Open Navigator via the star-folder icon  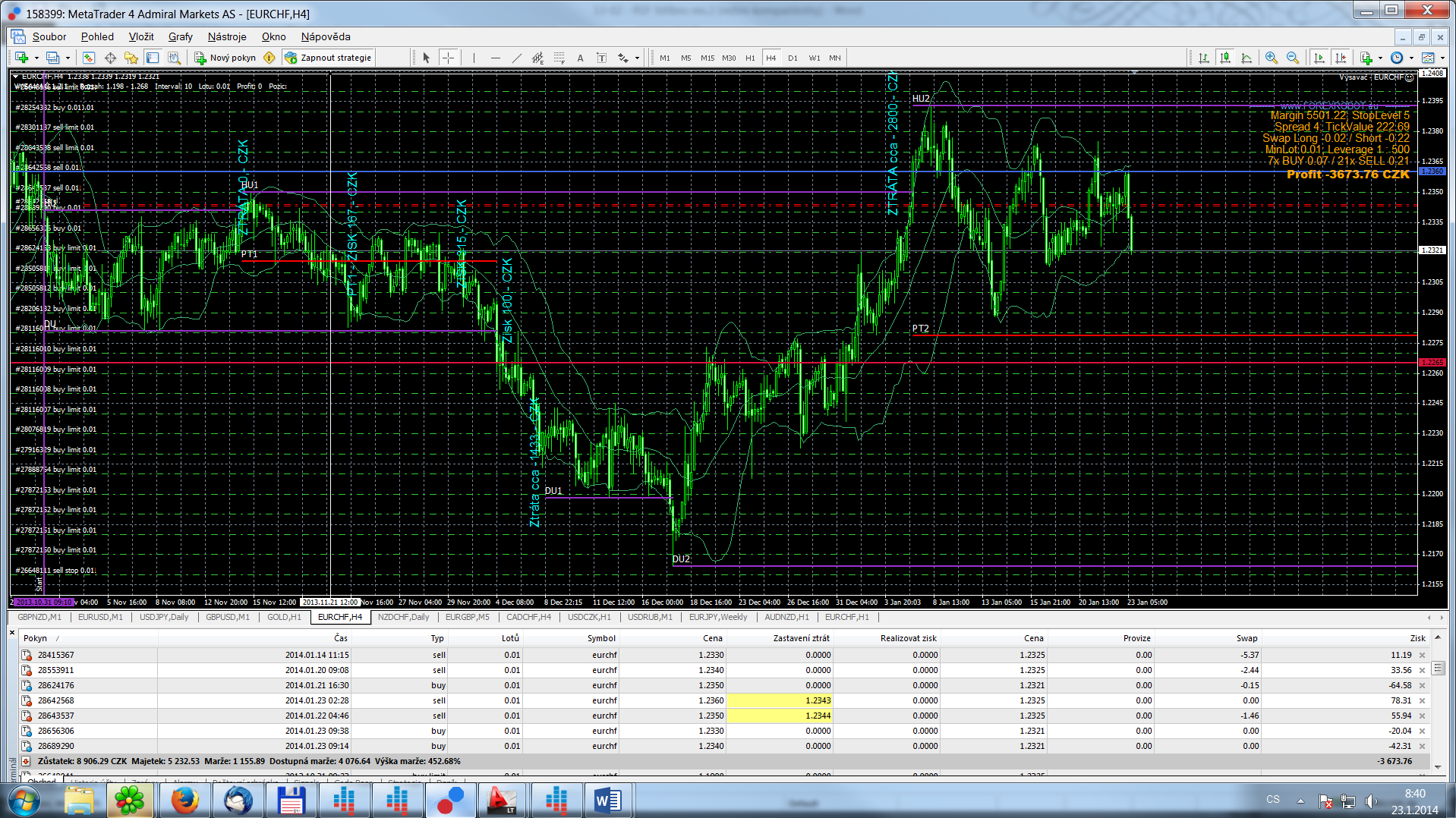(131, 58)
